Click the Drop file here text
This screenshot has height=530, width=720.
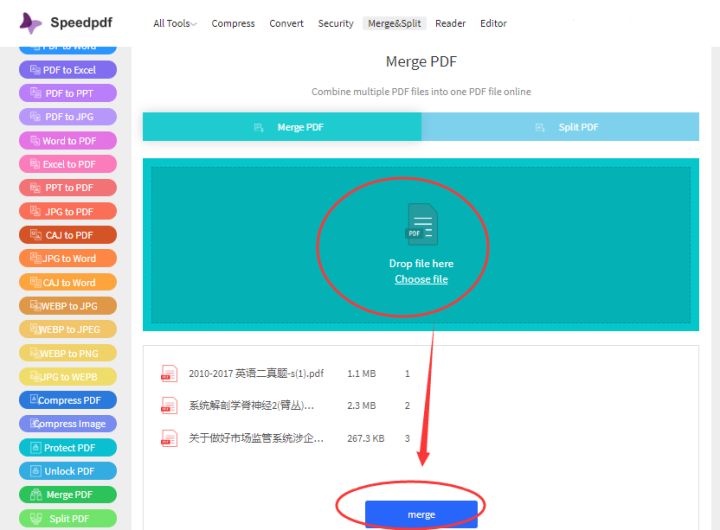click(x=421, y=264)
